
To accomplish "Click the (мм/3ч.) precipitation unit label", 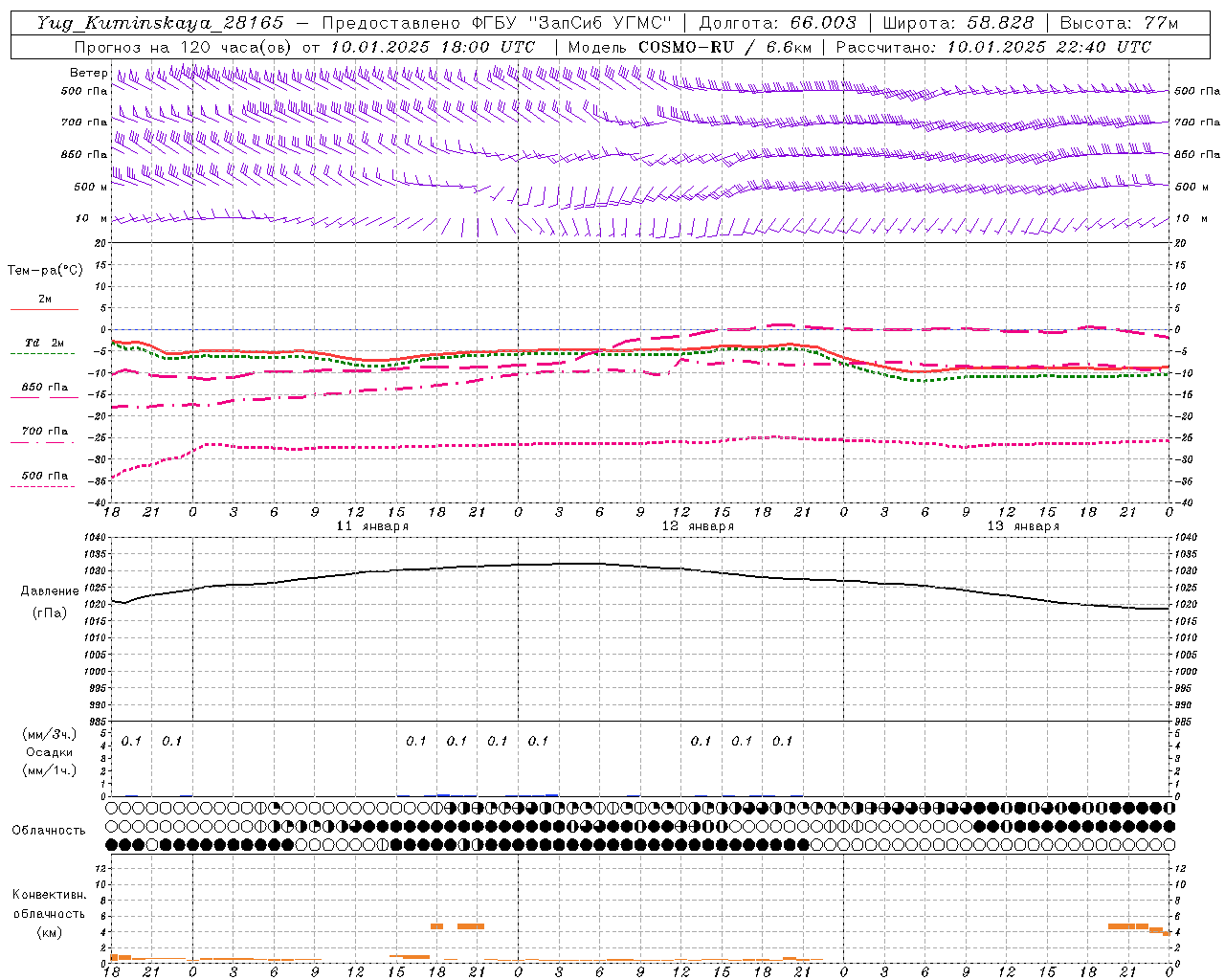I will click(50, 734).
